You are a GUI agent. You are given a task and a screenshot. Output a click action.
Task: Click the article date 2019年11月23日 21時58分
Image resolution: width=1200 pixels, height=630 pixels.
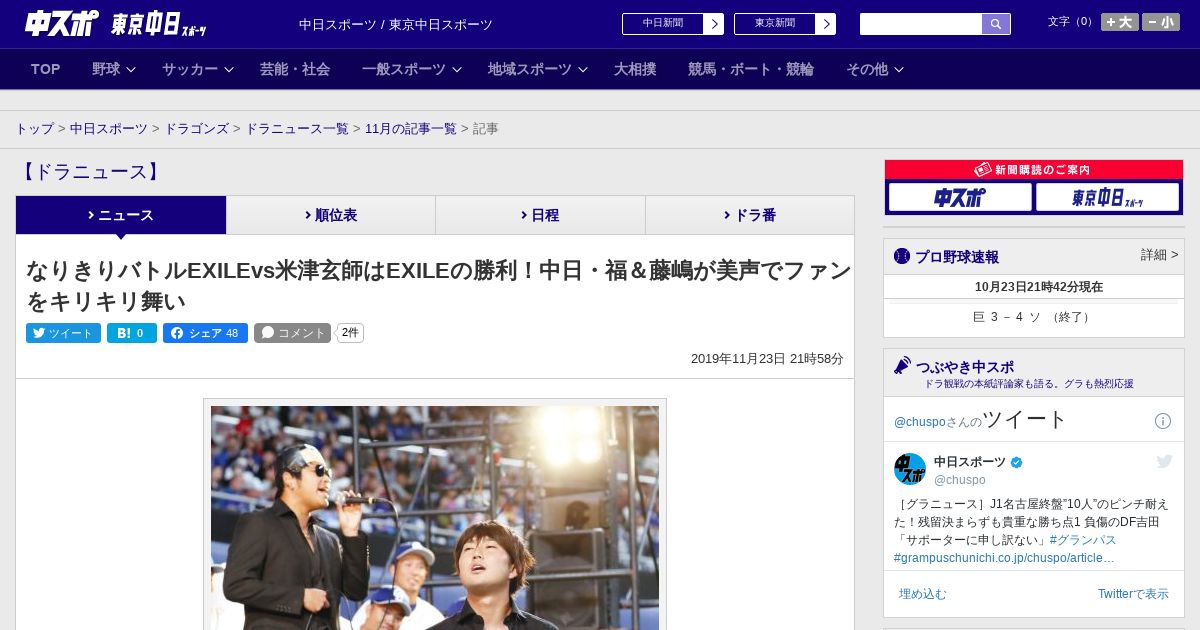(x=767, y=359)
